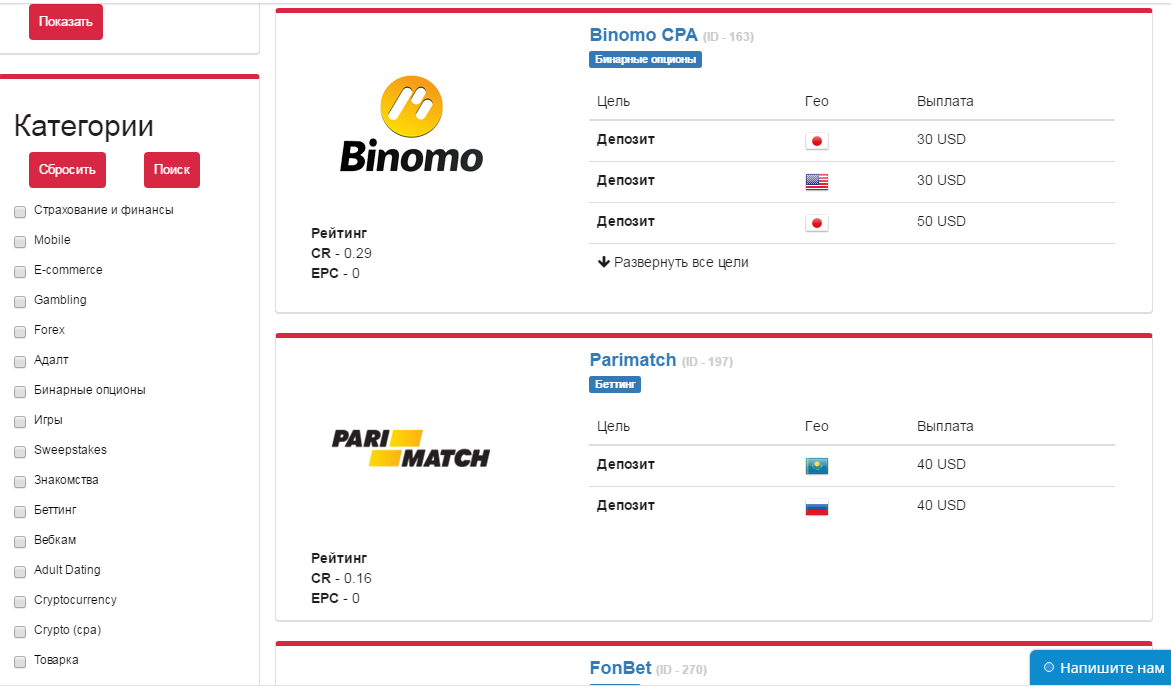This screenshot has height=690, width=1171.
Task: Open the FonBet offer link
Action: click(620, 668)
